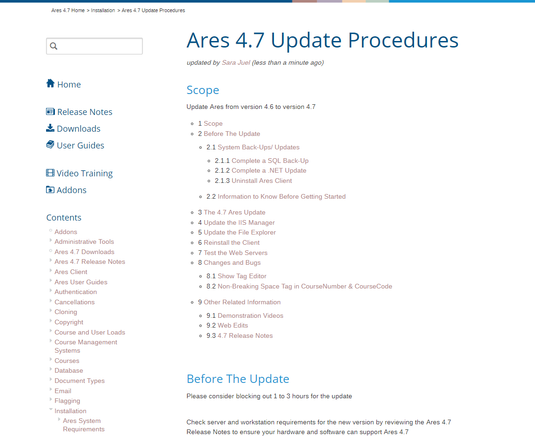Jump to Reinstall the Client link
This screenshot has width=535, height=436.
(x=232, y=243)
